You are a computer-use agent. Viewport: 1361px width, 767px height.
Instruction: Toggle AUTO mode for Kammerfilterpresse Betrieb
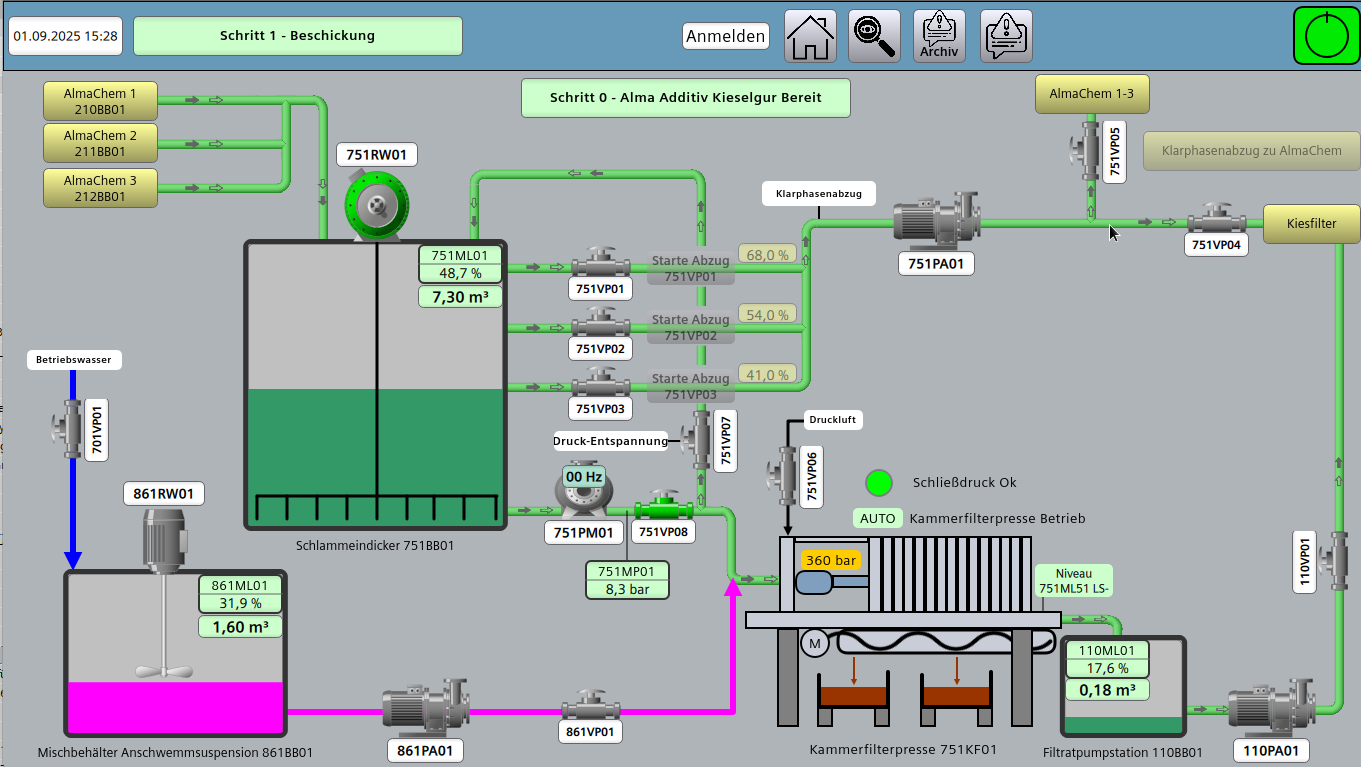(x=877, y=518)
